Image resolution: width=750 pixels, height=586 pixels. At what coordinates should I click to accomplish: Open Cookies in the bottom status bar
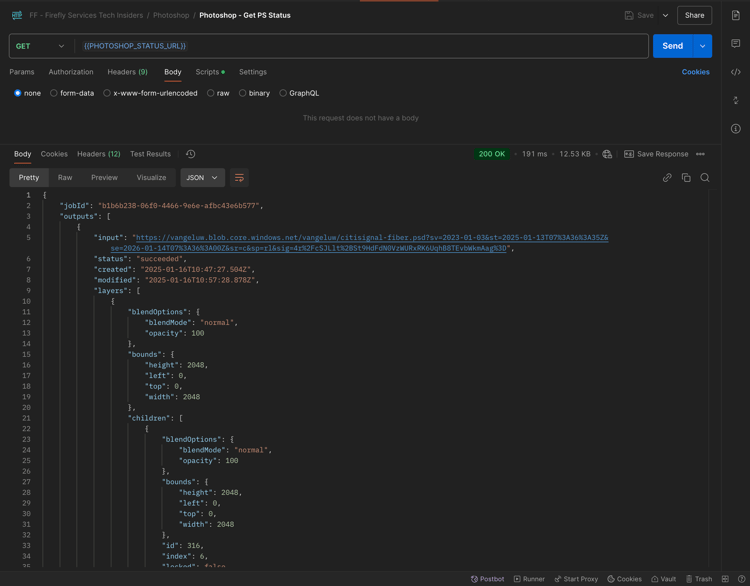click(x=624, y=579)
